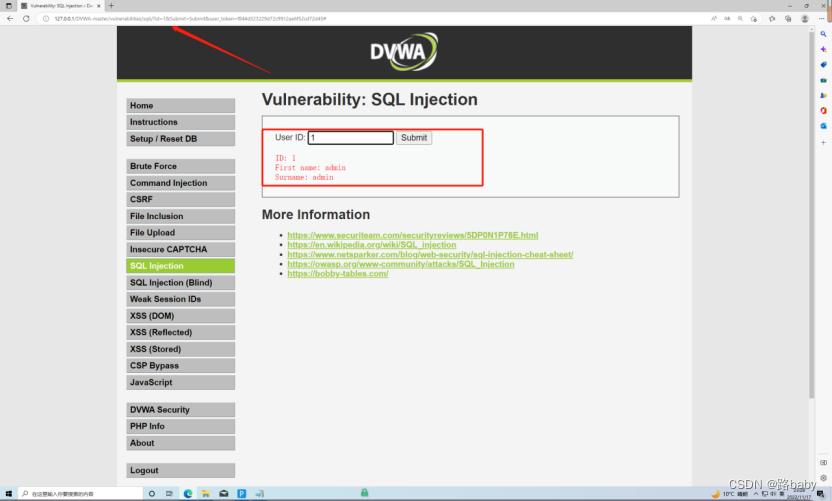Open the Collections panel
Image resolution: width=832 pixels, height=501 pixels.
point(788,19)
